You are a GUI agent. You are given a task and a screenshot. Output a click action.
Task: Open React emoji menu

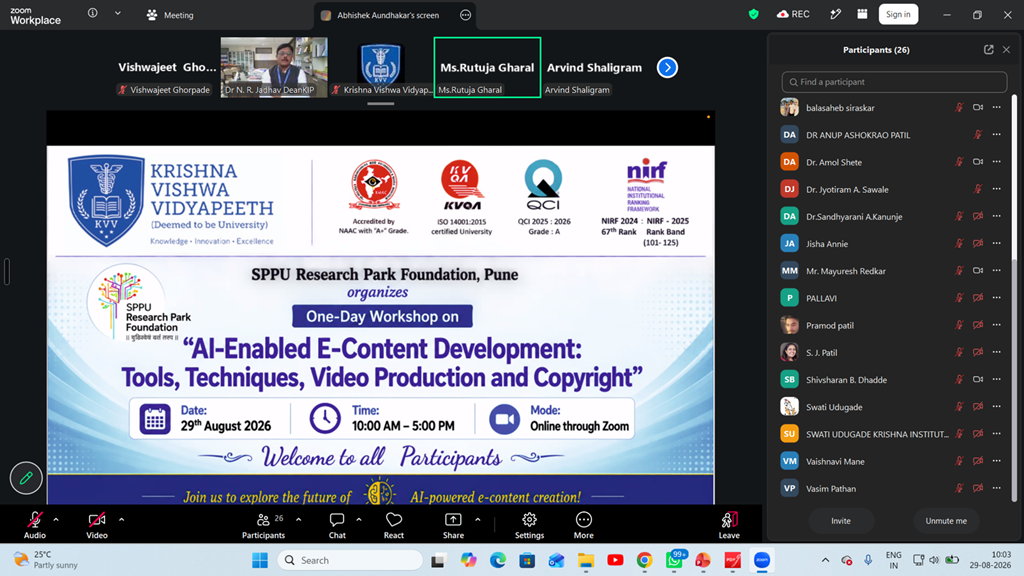(394, 525)
